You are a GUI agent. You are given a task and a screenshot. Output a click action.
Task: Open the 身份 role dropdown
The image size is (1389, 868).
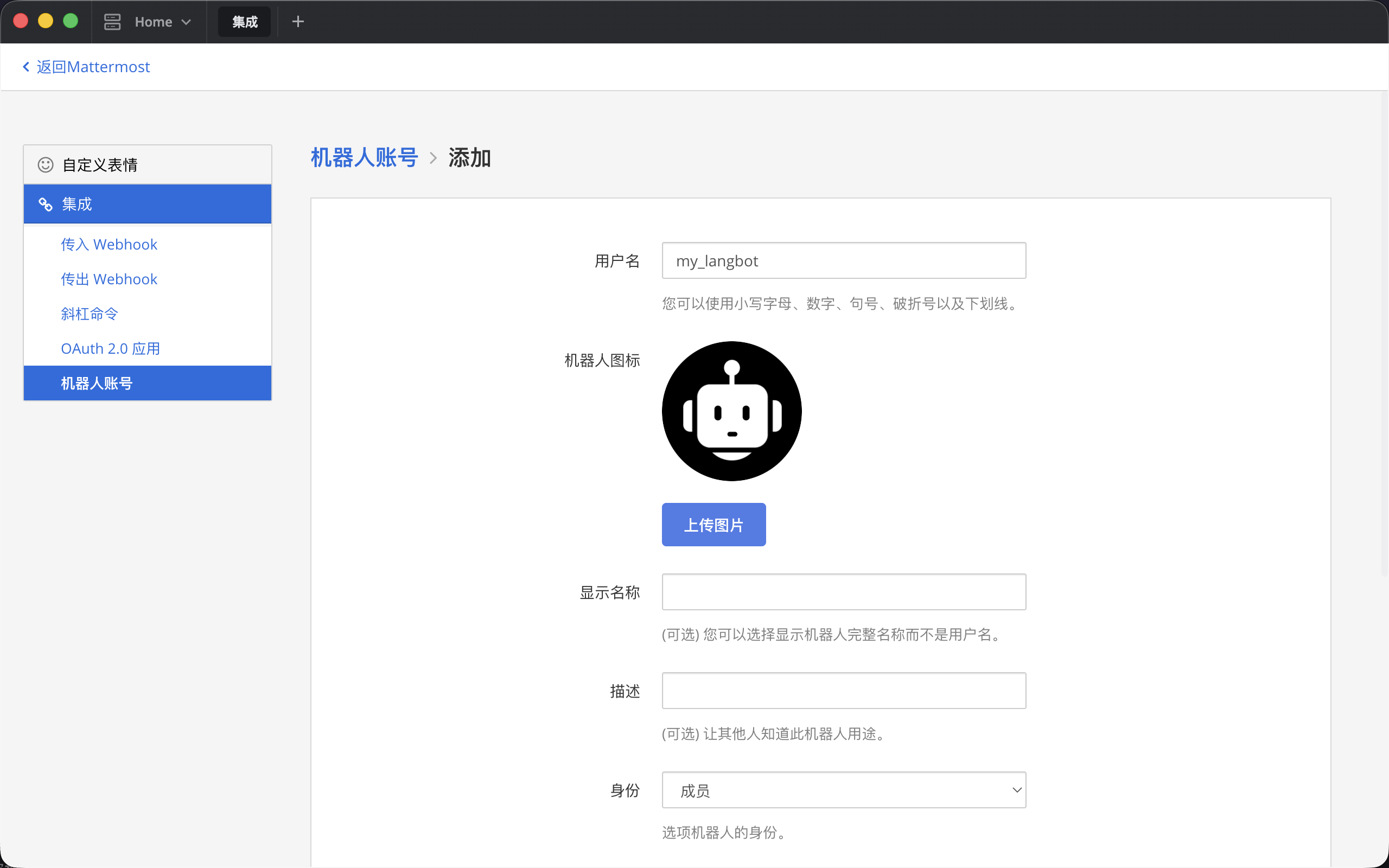pos(844,790)
